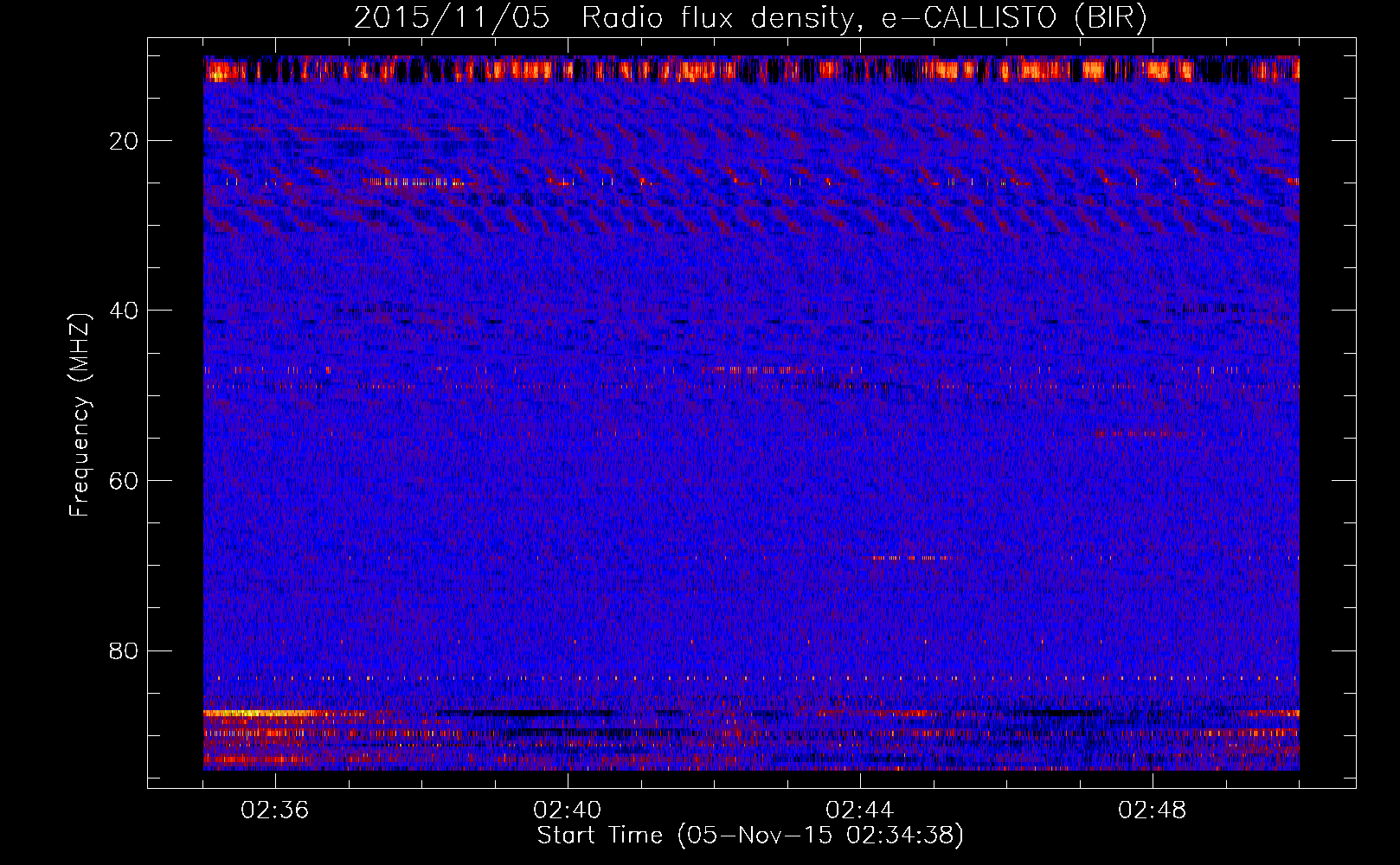Click the 'Frequency (MHZ)' axis label
The image size is (1400, 865).
[80, 415]
